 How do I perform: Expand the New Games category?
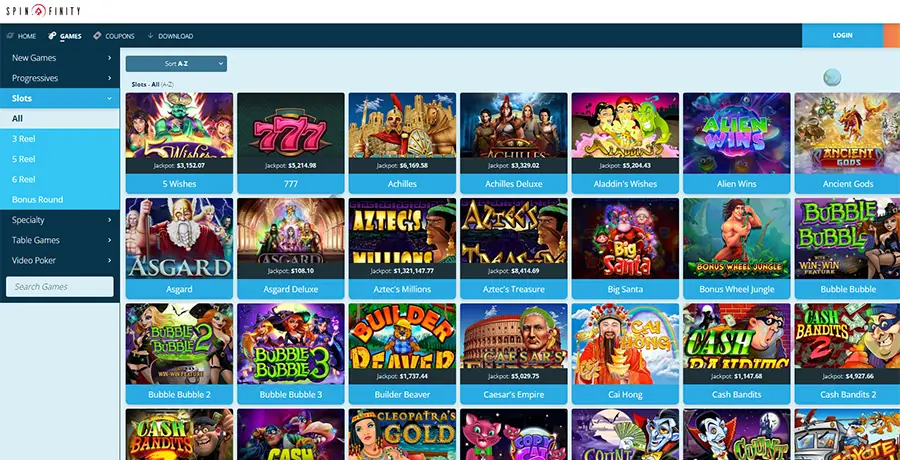[x=60, y=57]
